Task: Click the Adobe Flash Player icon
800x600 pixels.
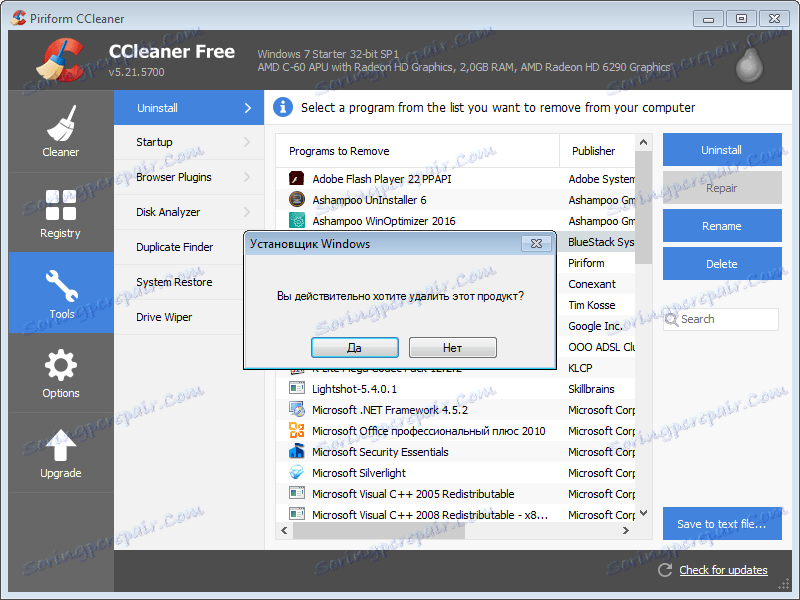Action: click(296, 179)
